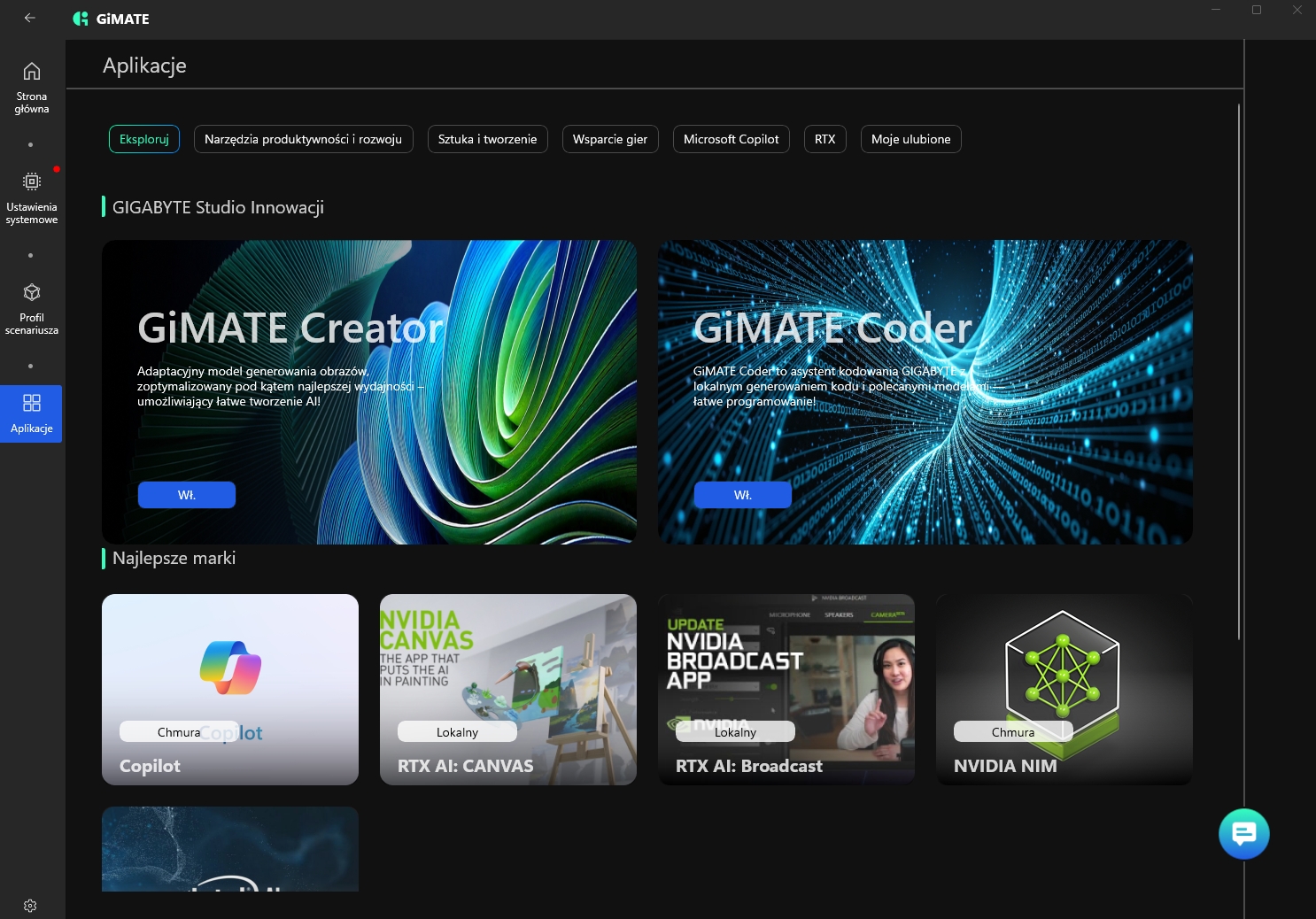
Task: Select the Eksploruj filter tab
Action: [144, 139]
